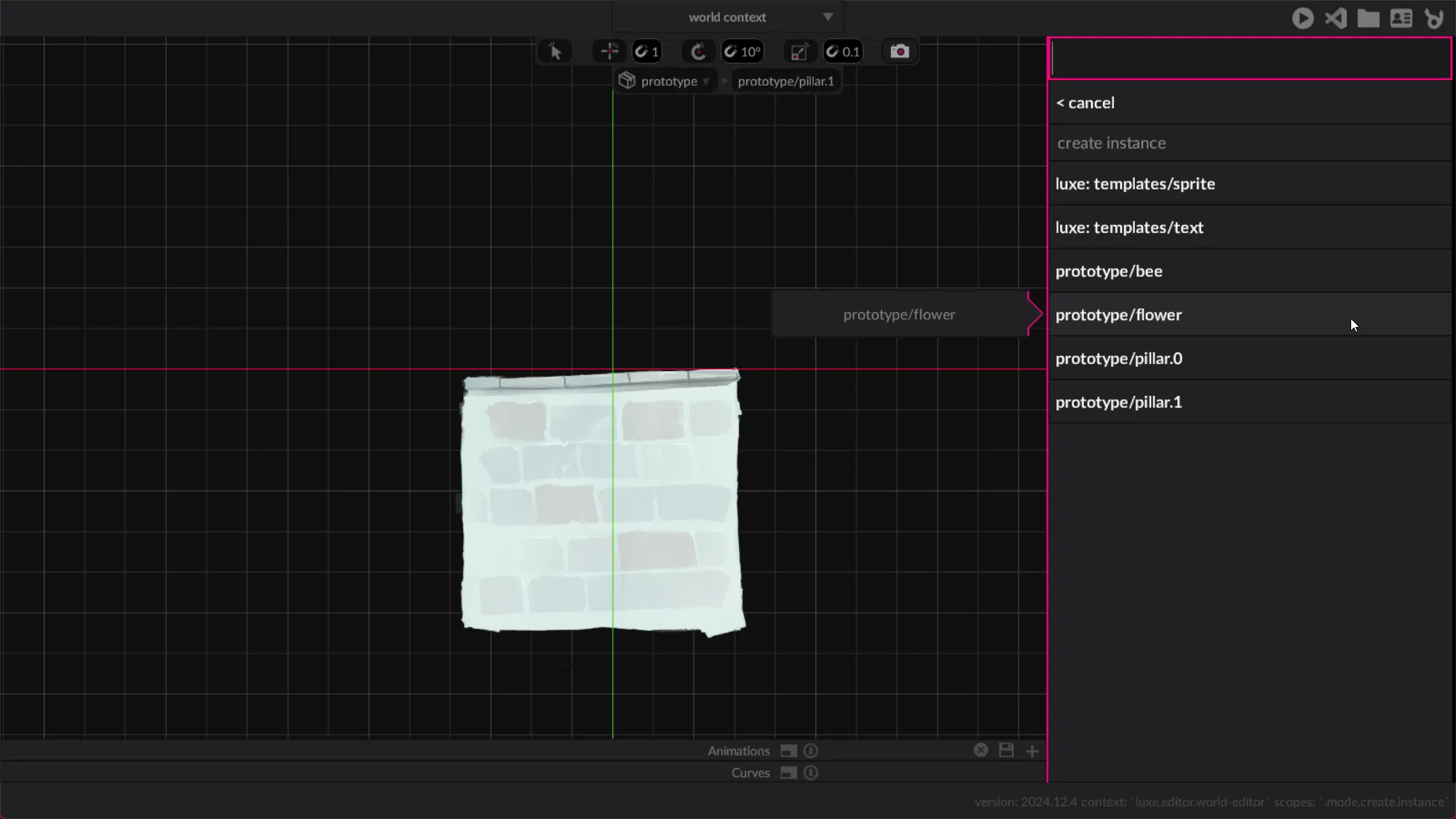The width and height of the screenshot is (1456, 819).
Task: Choose luxe: templates/sprite entry
Action: tap(1134, 184)
